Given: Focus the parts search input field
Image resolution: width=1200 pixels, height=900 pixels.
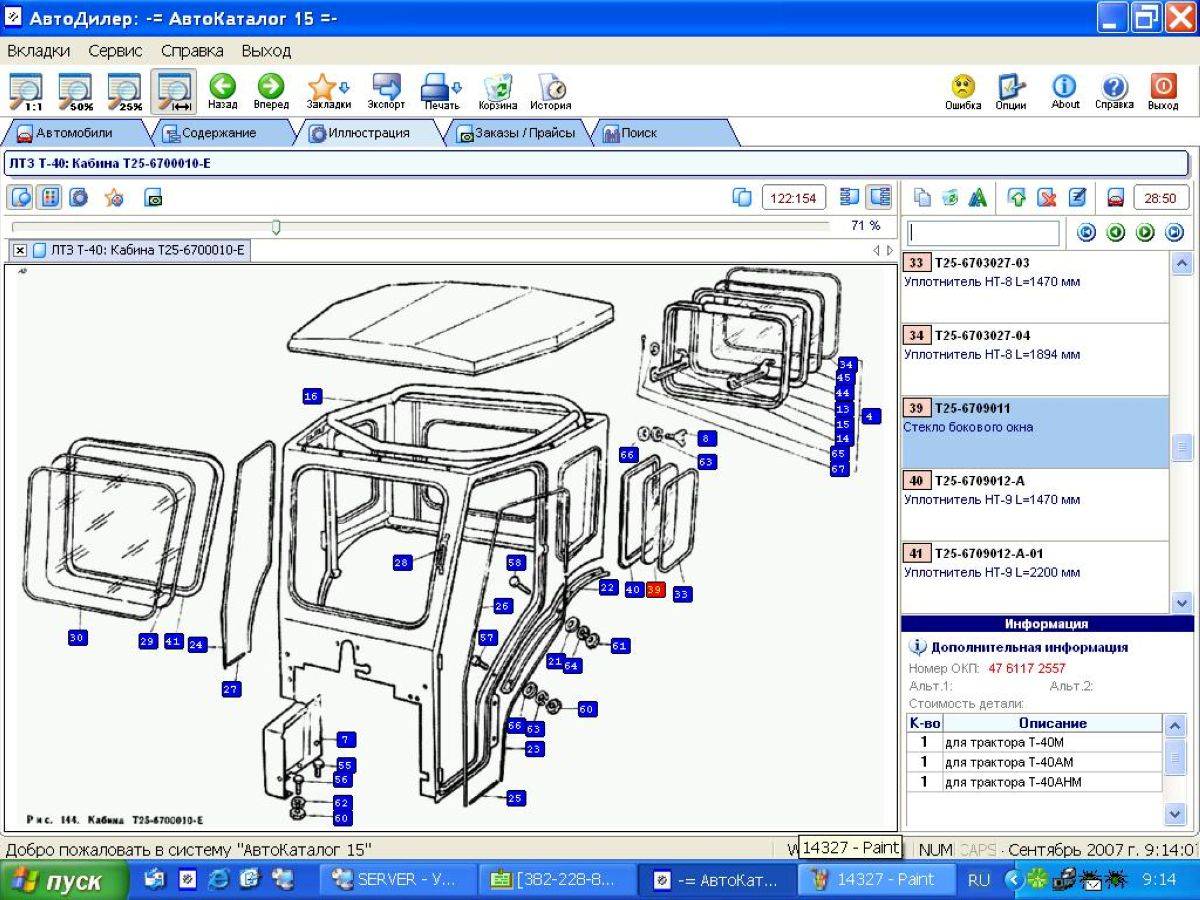Looking at the screenshot, I should pos(983,233).
